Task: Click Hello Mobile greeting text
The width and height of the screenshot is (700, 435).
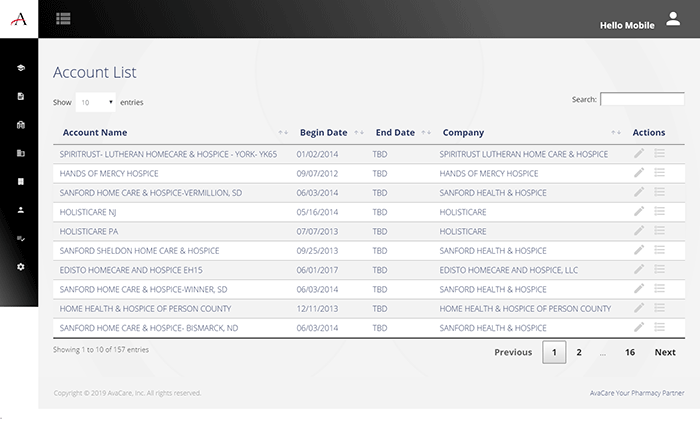Action: point(627,25)
